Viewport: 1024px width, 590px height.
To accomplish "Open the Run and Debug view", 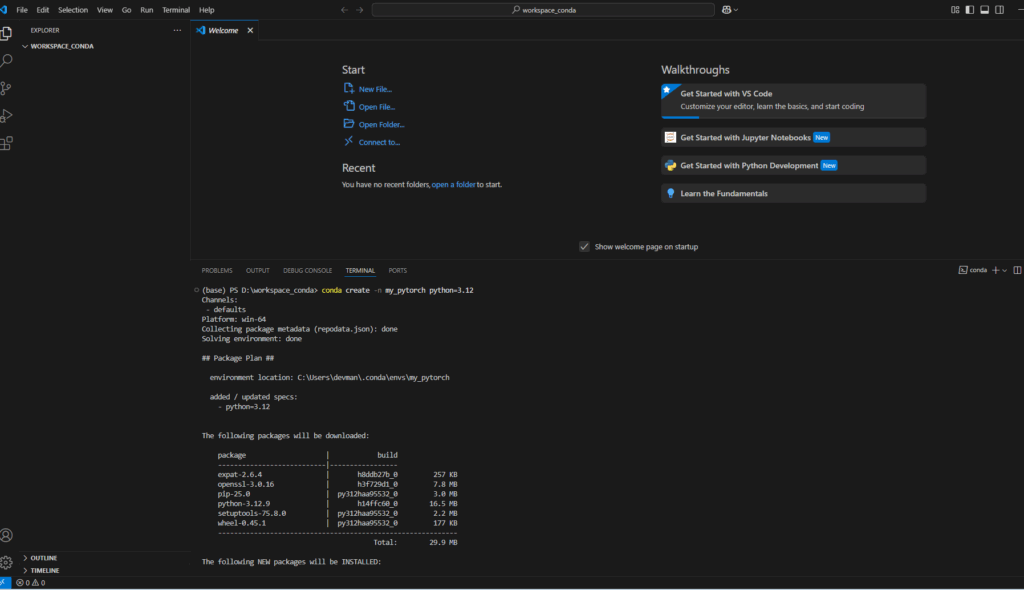I will click(x=7, y=116).
